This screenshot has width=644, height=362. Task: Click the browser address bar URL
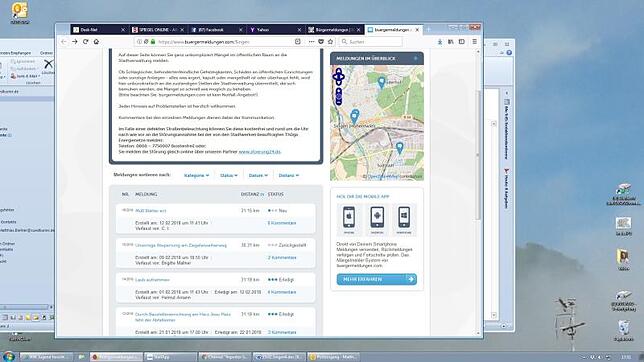click(x=204, y=42)
